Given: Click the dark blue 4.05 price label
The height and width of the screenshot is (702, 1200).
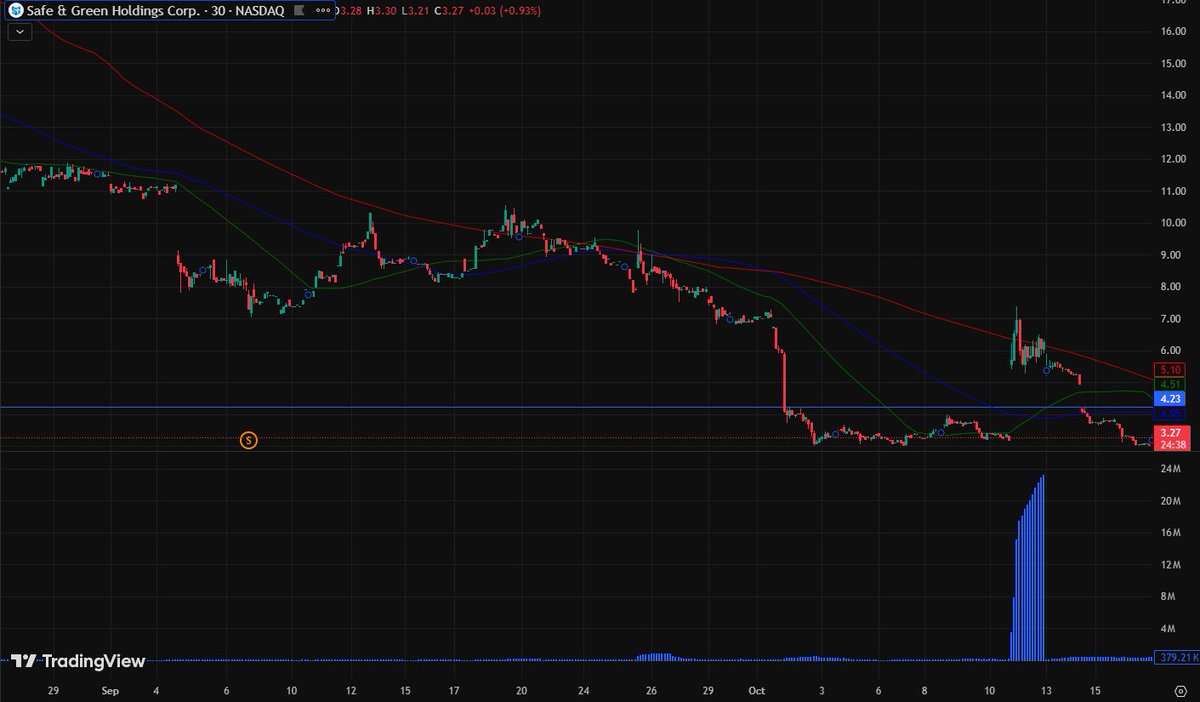Looking at the screenshot, I should [1169, 412].
